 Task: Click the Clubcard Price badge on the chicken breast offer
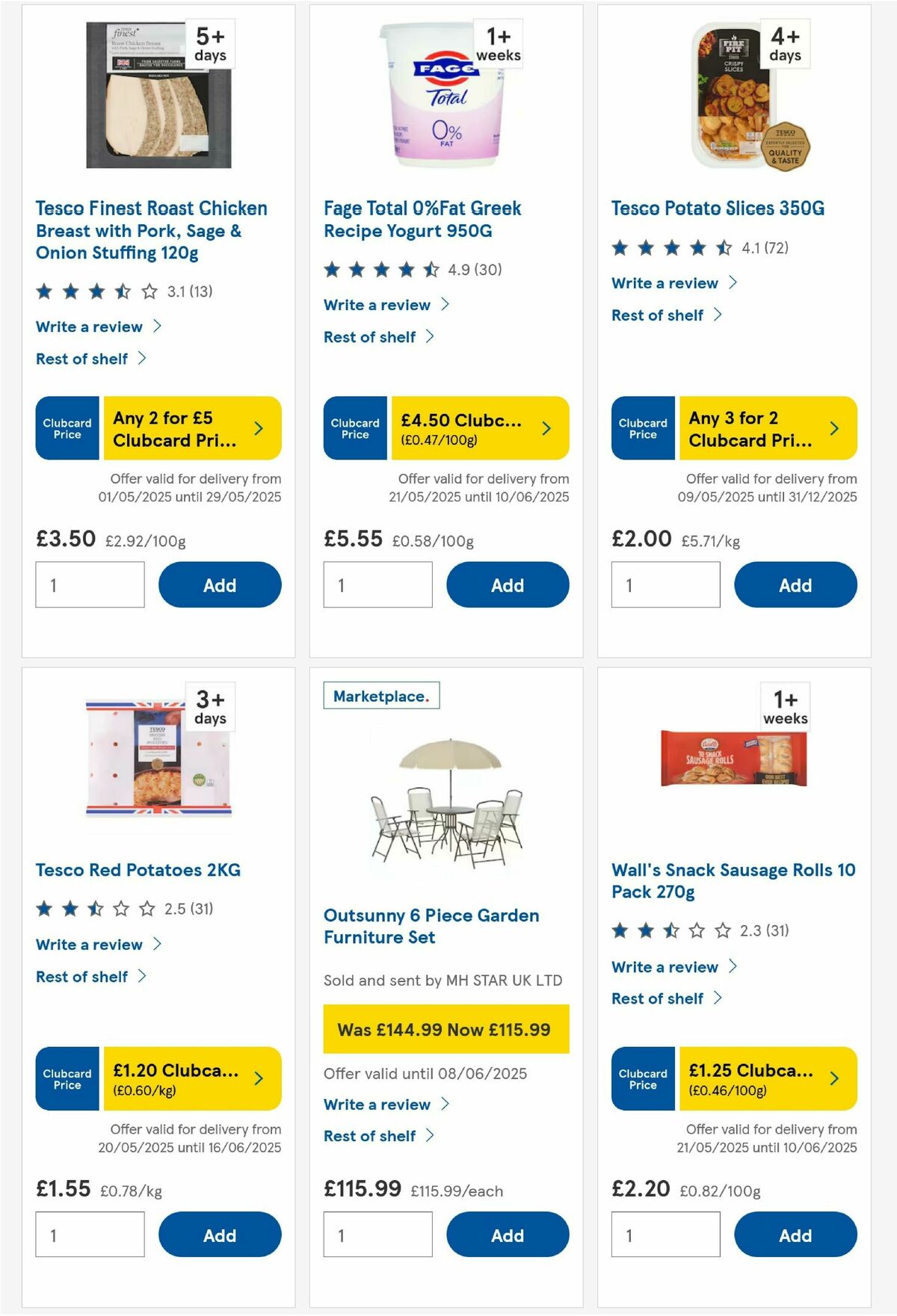66,427
